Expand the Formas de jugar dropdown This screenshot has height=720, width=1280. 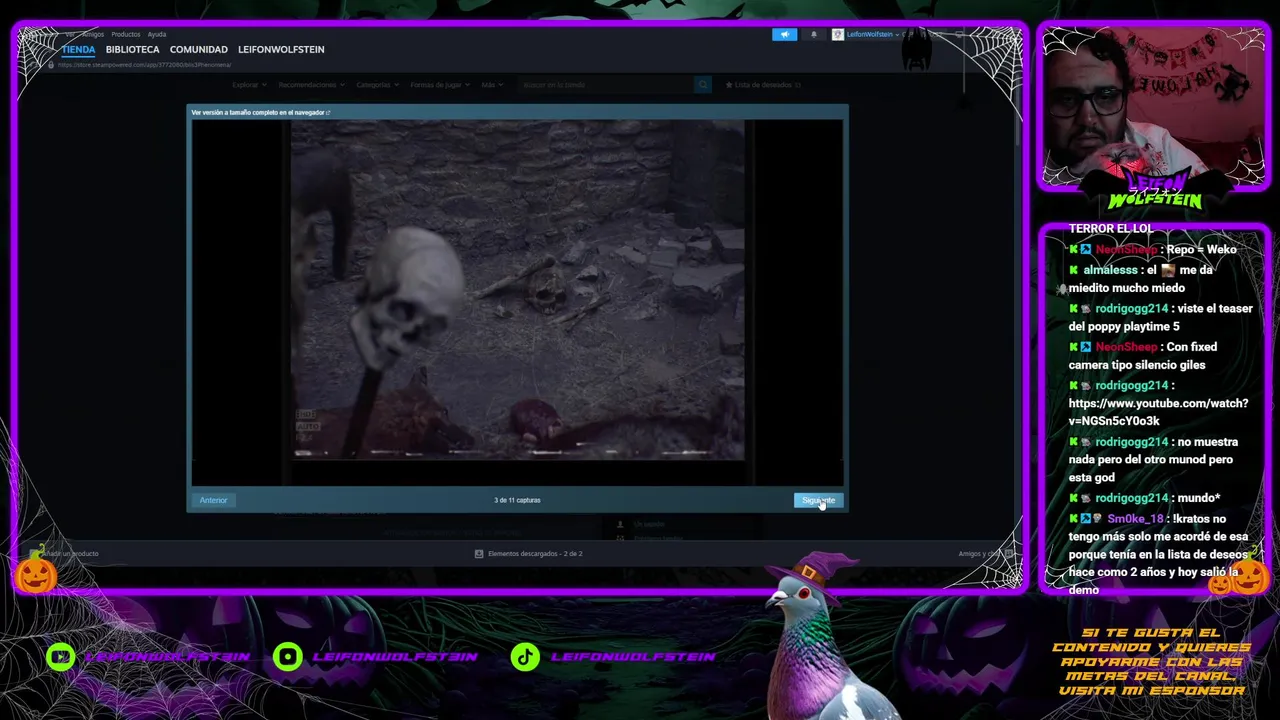pos(440,85)
